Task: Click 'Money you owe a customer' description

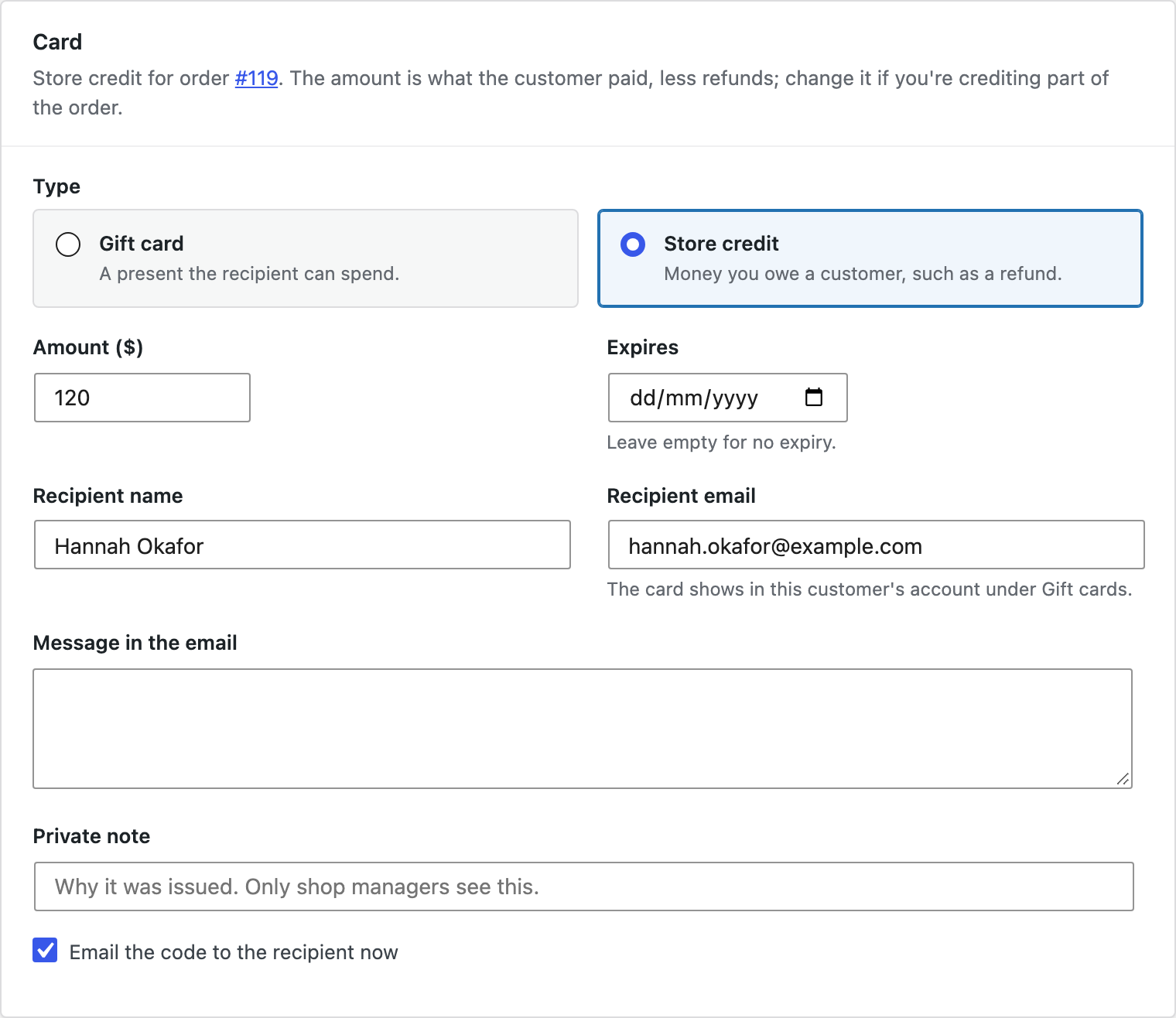Action: point(863,274)
